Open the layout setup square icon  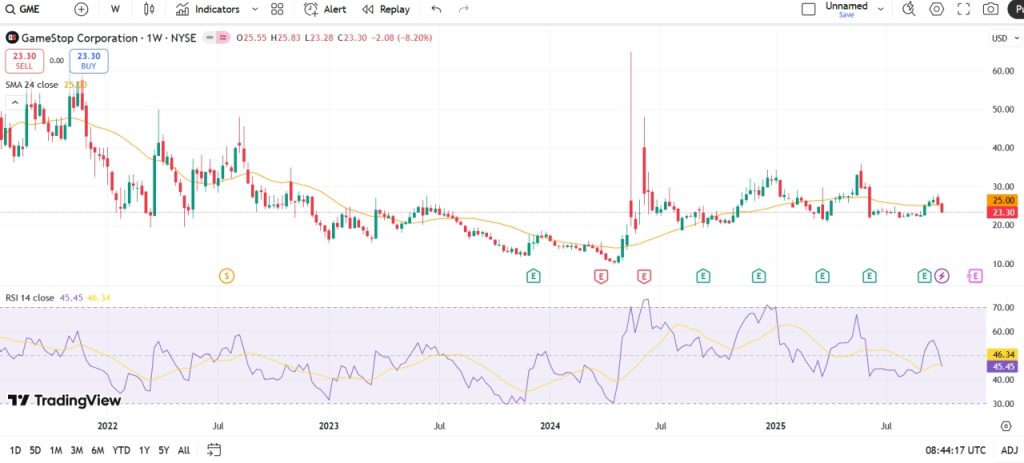[x=808, y=9]
